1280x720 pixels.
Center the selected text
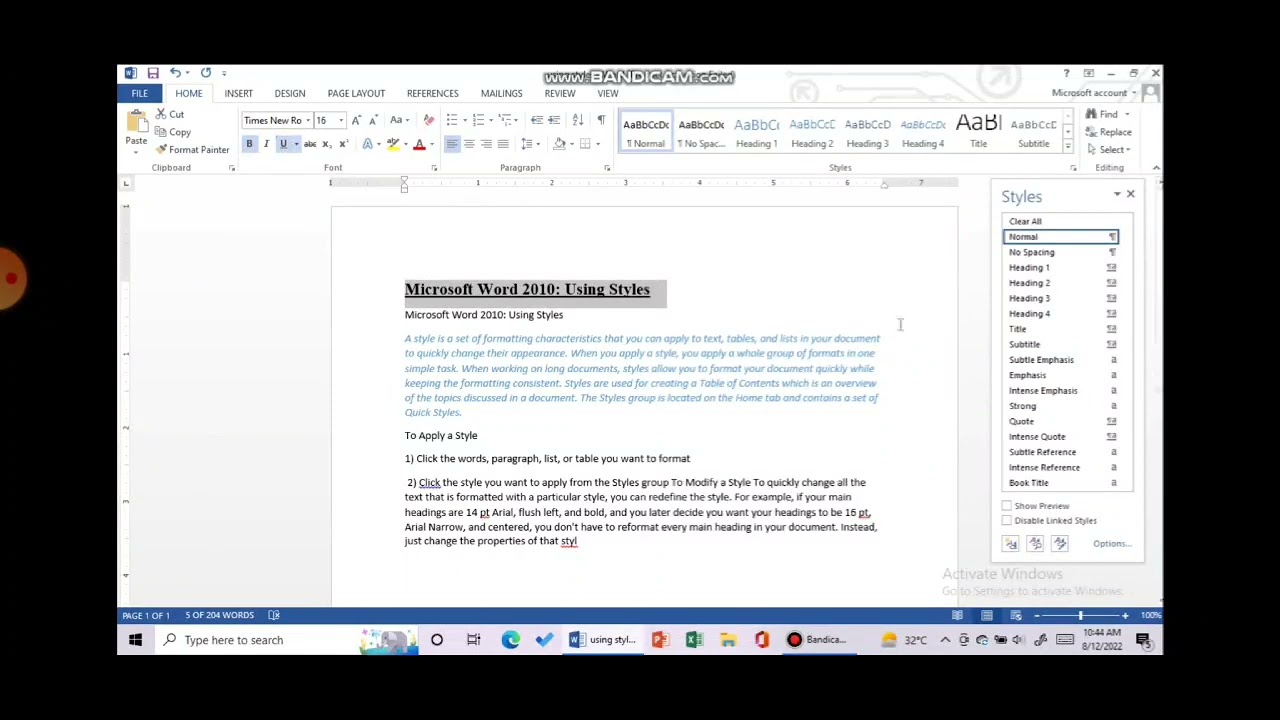coord(469,144)
